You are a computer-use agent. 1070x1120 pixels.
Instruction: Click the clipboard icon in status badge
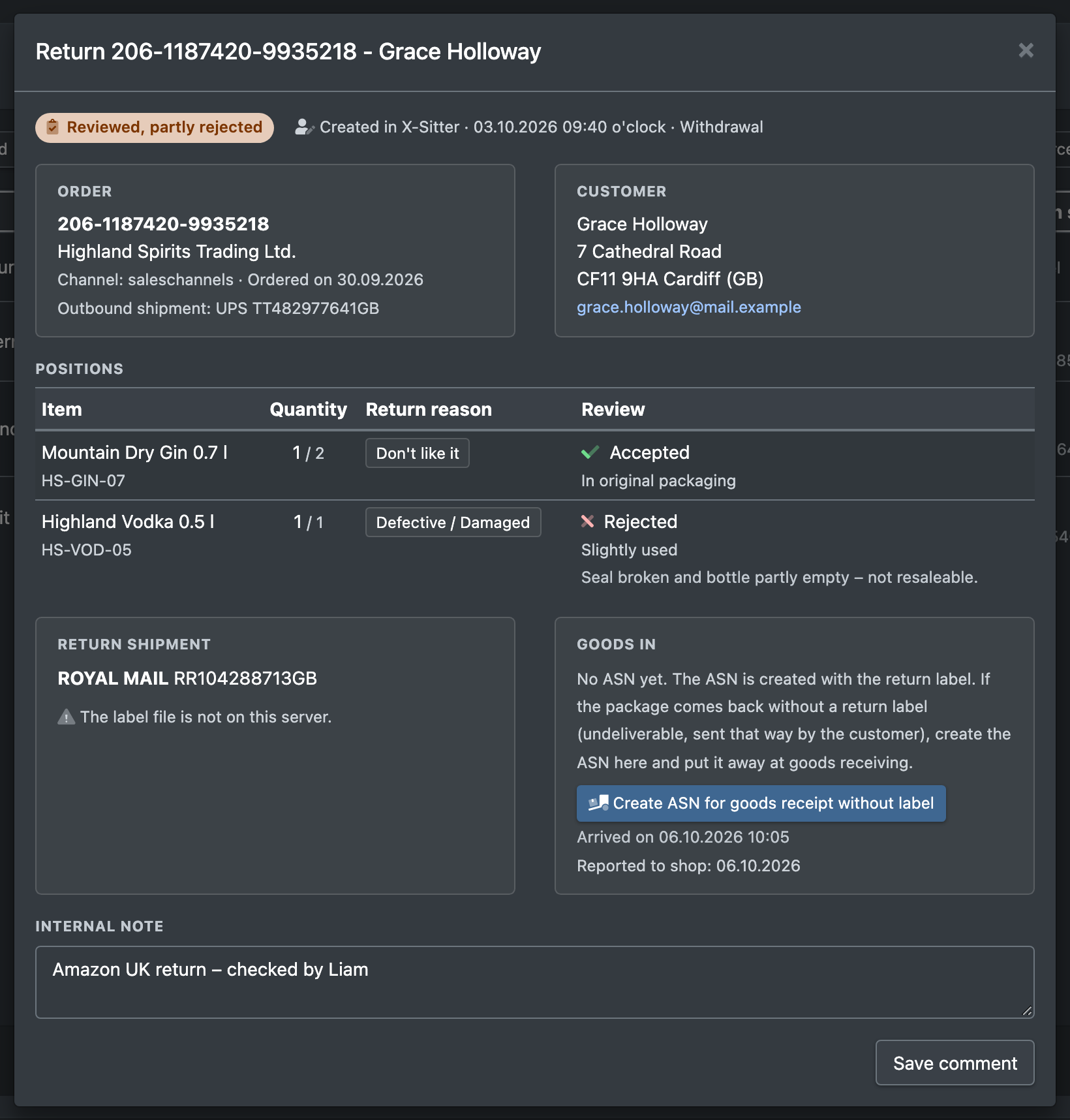point(53,127)
